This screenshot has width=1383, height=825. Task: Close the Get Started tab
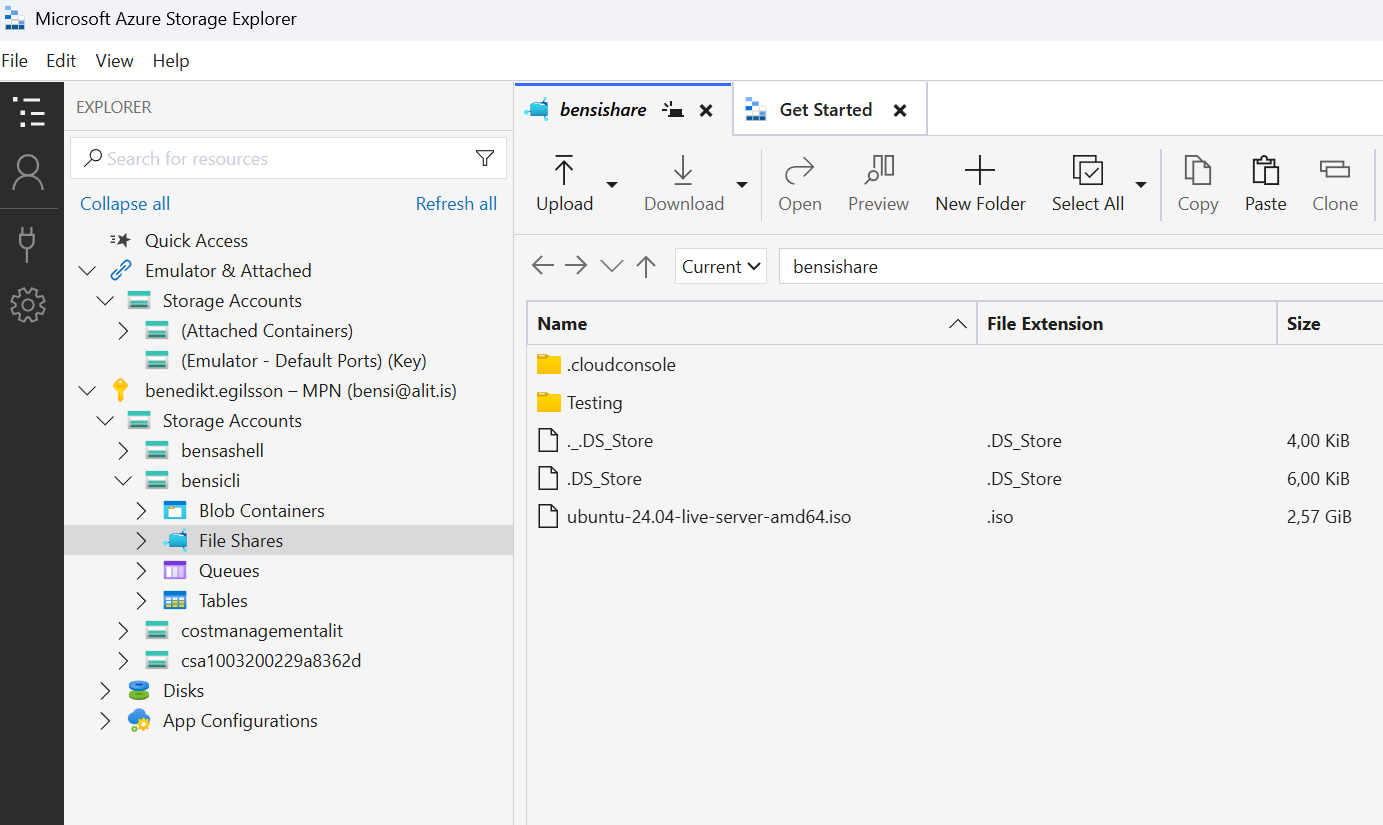(x=900, y=110)
